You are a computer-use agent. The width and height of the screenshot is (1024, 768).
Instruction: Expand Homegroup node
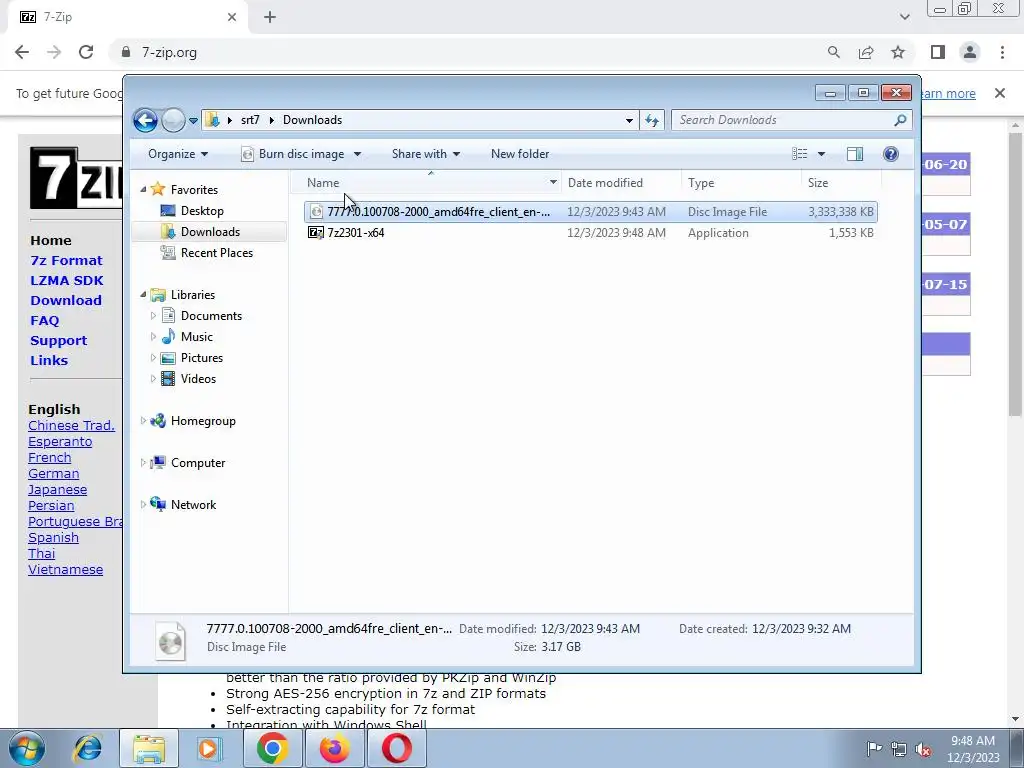click(x=143, y=421)
